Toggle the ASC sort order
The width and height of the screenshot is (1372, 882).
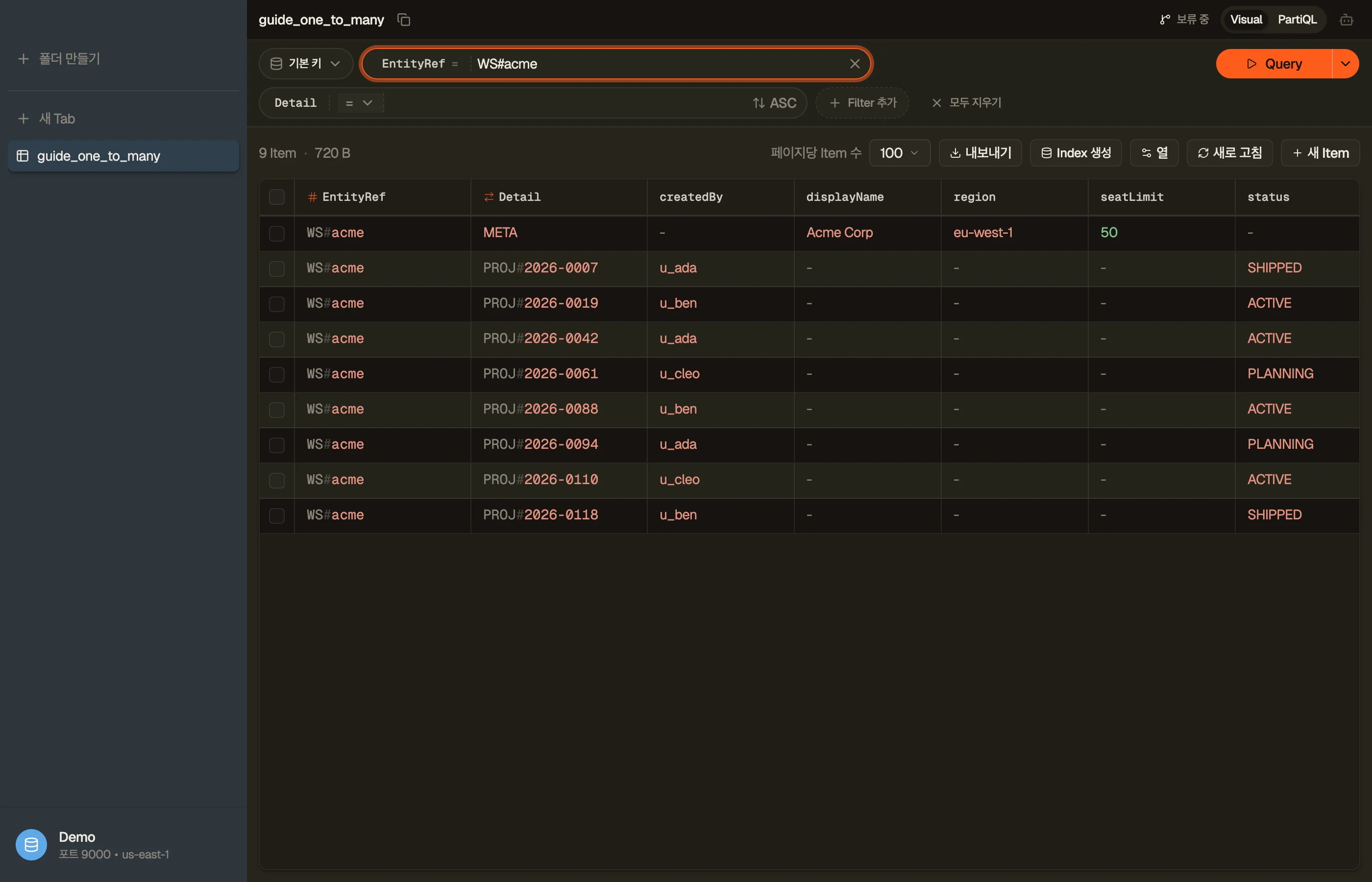[774, 103]
